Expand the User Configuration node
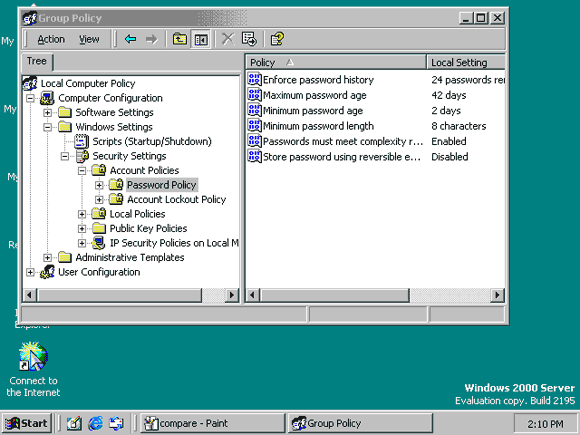The image size is (580, 435). (30, 272)
